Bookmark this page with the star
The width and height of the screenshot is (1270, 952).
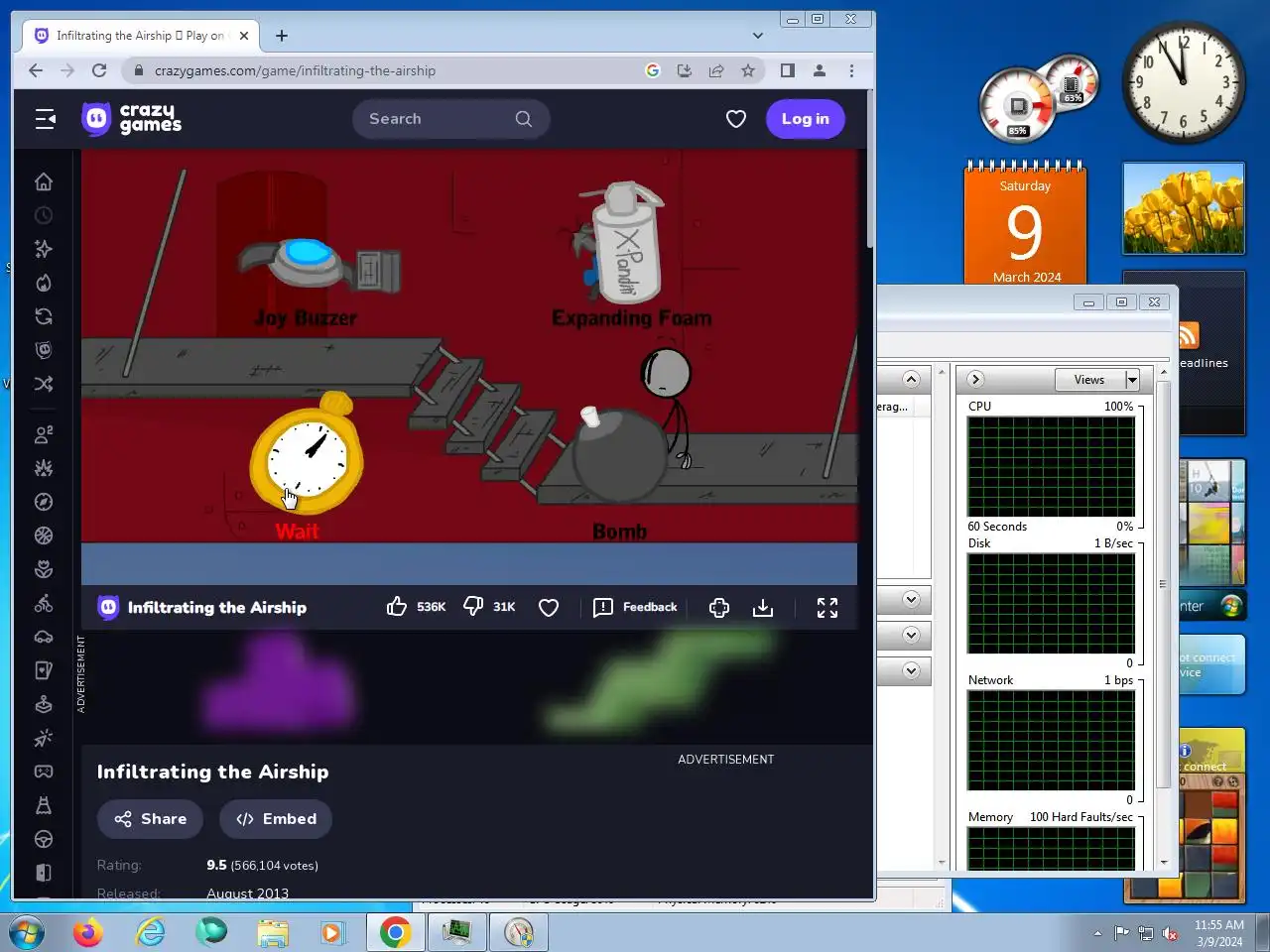[x=748, y=70]
